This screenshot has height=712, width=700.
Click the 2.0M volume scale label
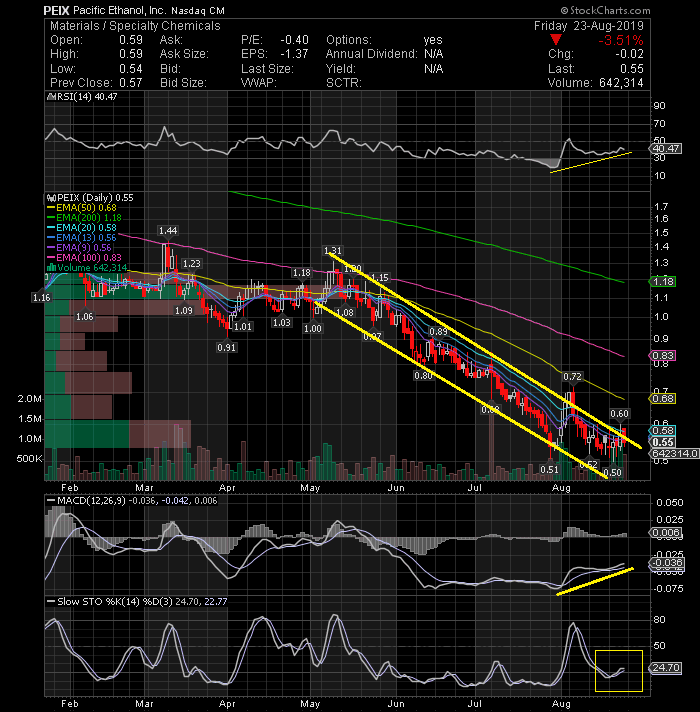pyautogui.click(x=30, y=399)
